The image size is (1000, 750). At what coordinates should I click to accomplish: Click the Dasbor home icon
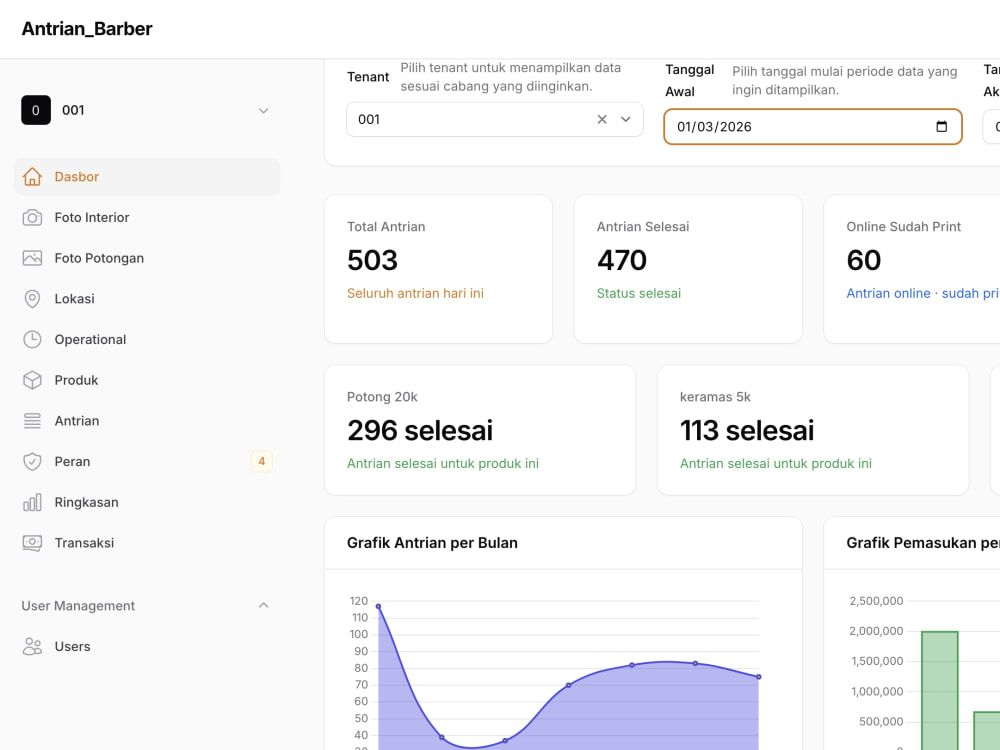[32, 177]
